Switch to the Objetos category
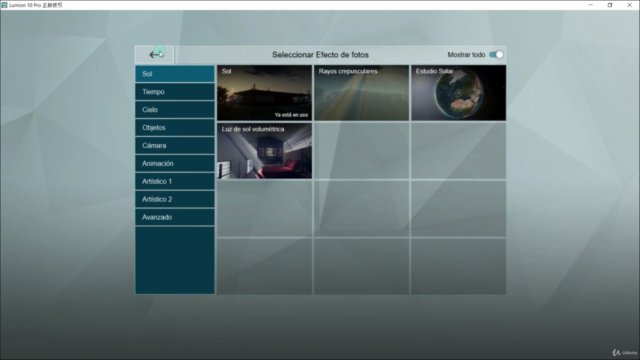This screenshot has height=360, width=640. coord(175,128)
